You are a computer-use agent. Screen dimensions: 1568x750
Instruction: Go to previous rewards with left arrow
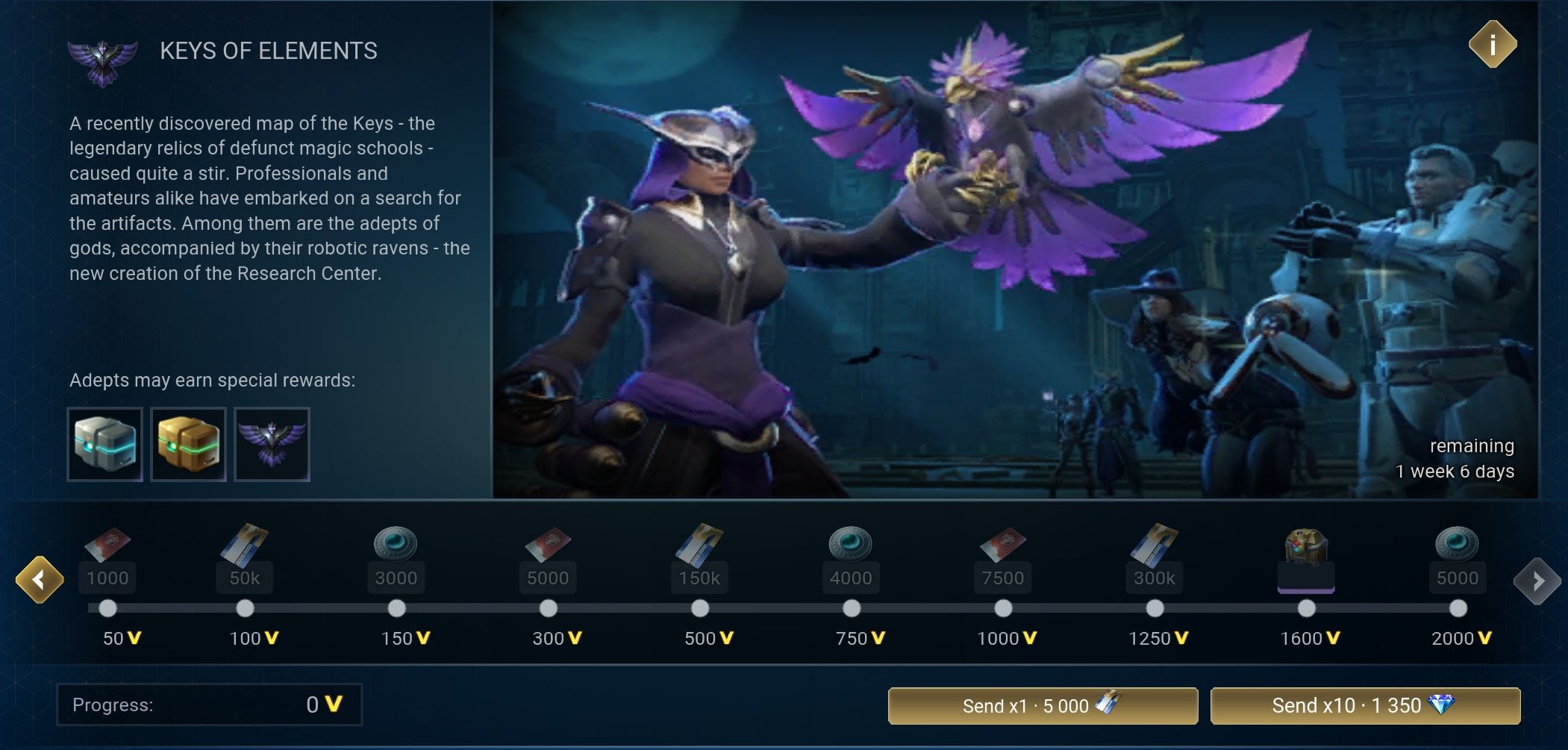coord(40,579)
